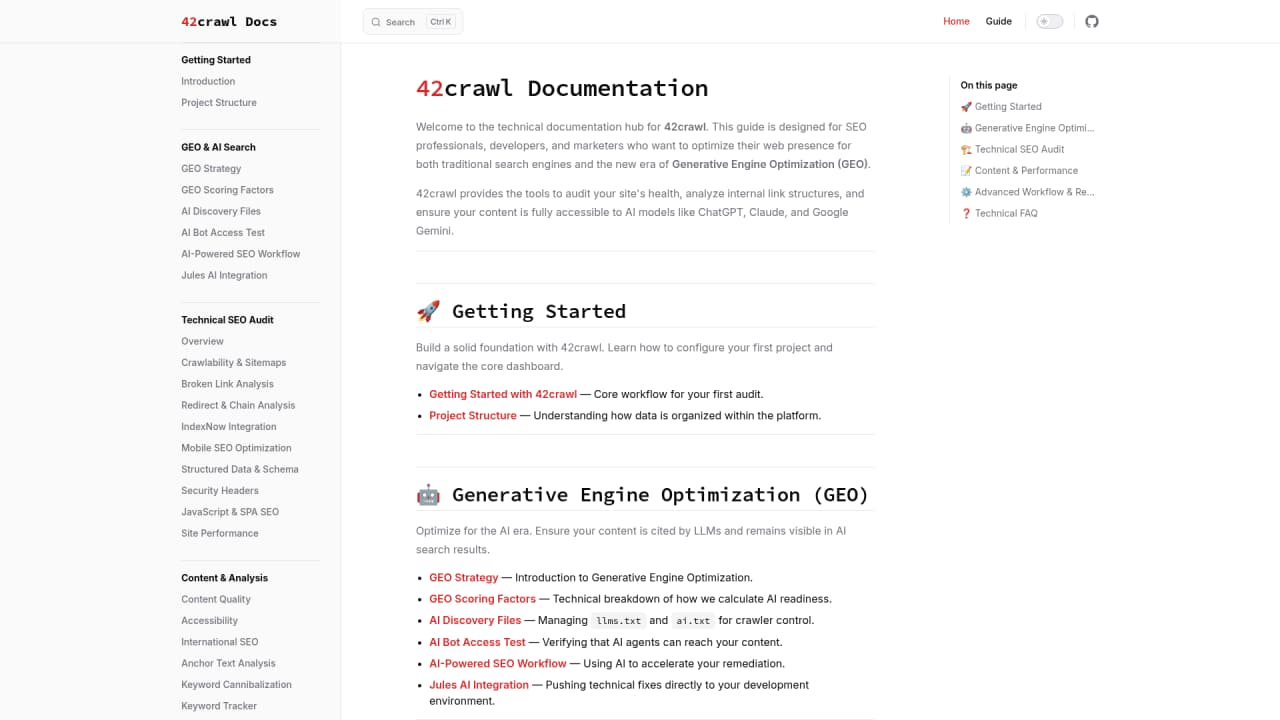This screenshot has width=1280, height=720.
Task: Select Accessibility in the sidebar
Action: [209, 621]
